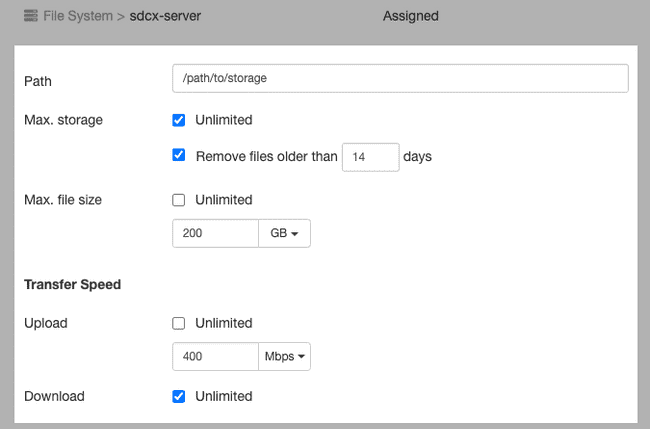
Task: Click the Max. file size label
Action: click(x=63, y=200)
